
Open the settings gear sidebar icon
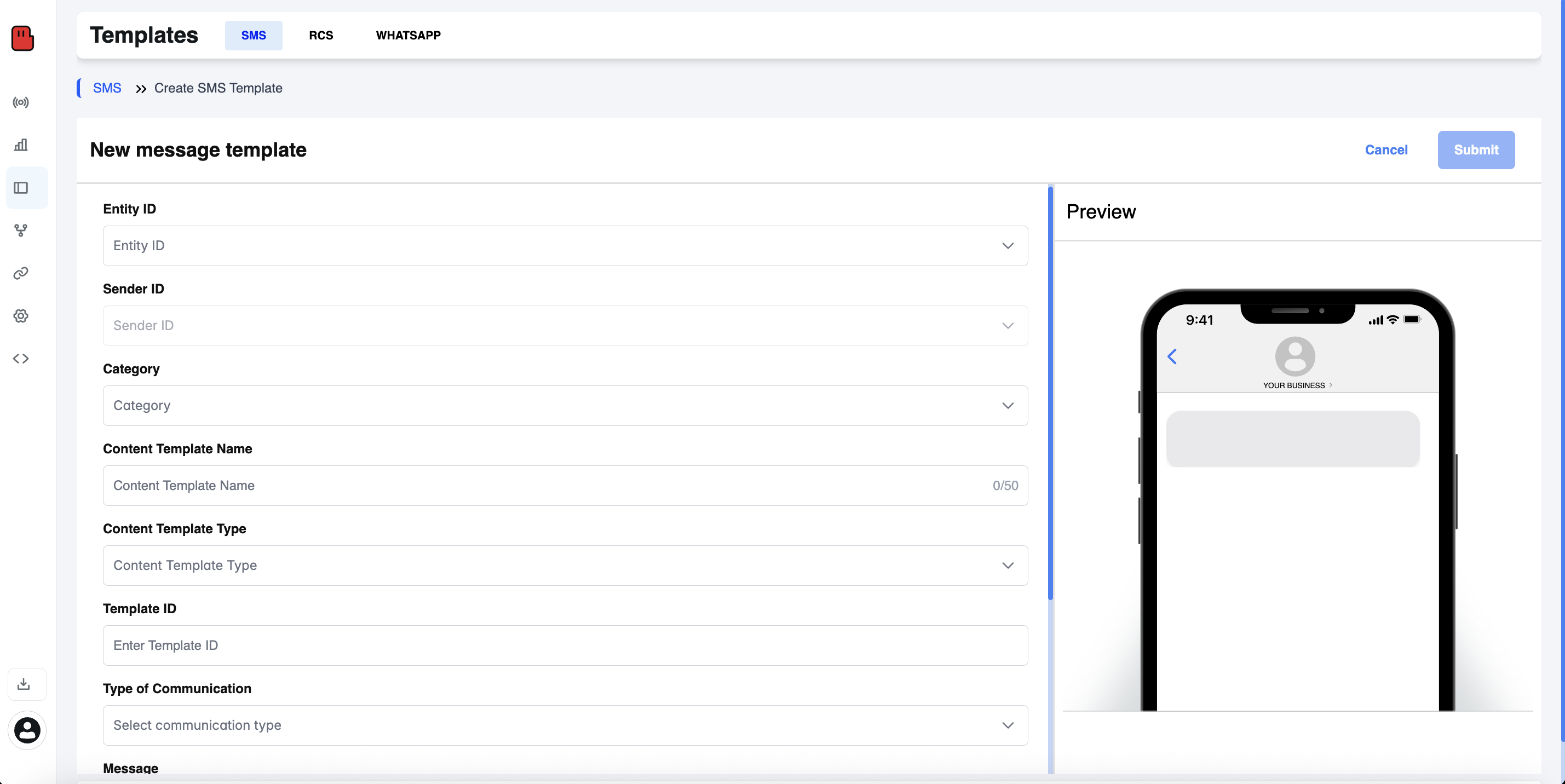click(x=21, y=316)
